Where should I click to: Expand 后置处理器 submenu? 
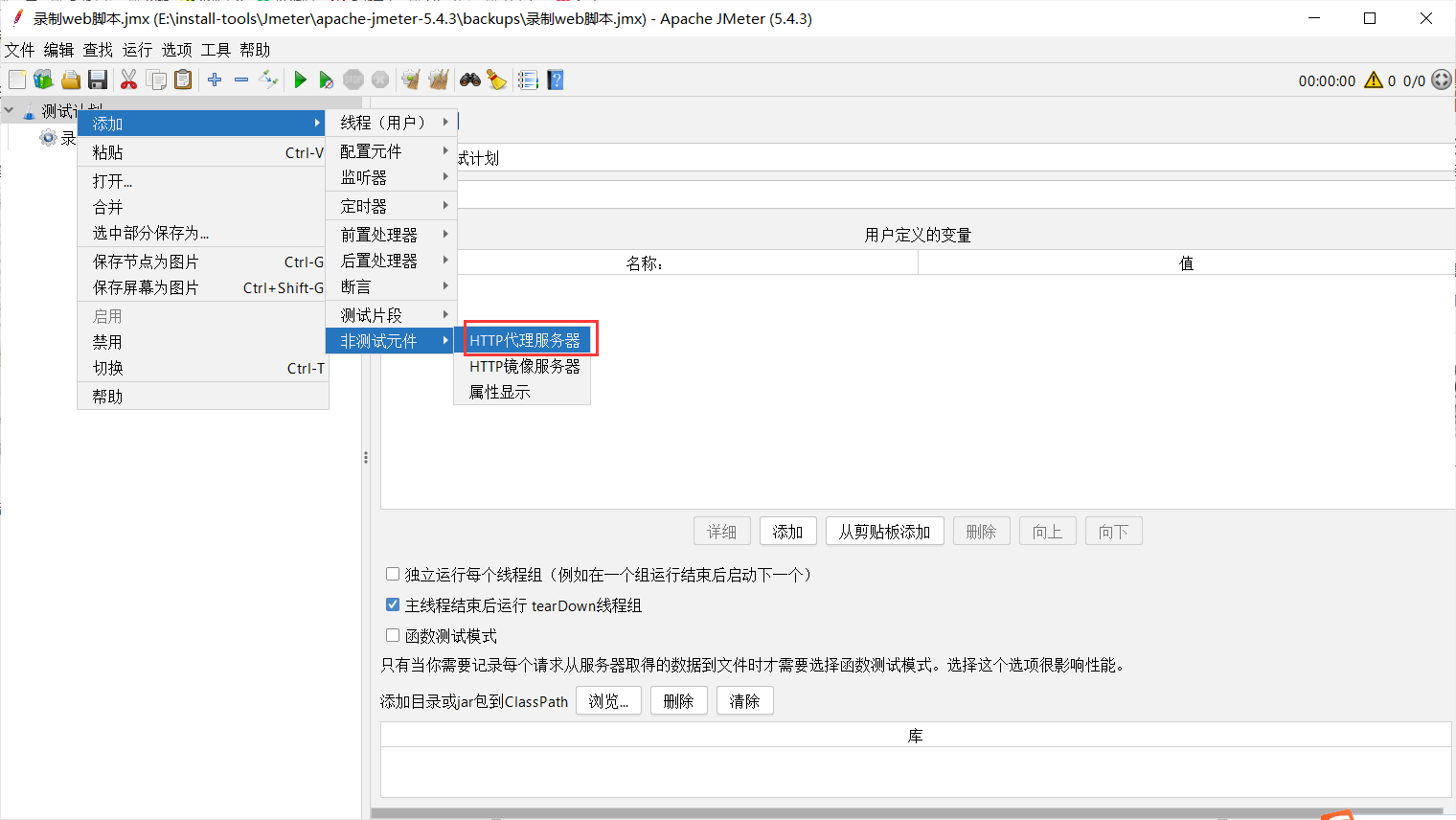click(x=391, y=261)
